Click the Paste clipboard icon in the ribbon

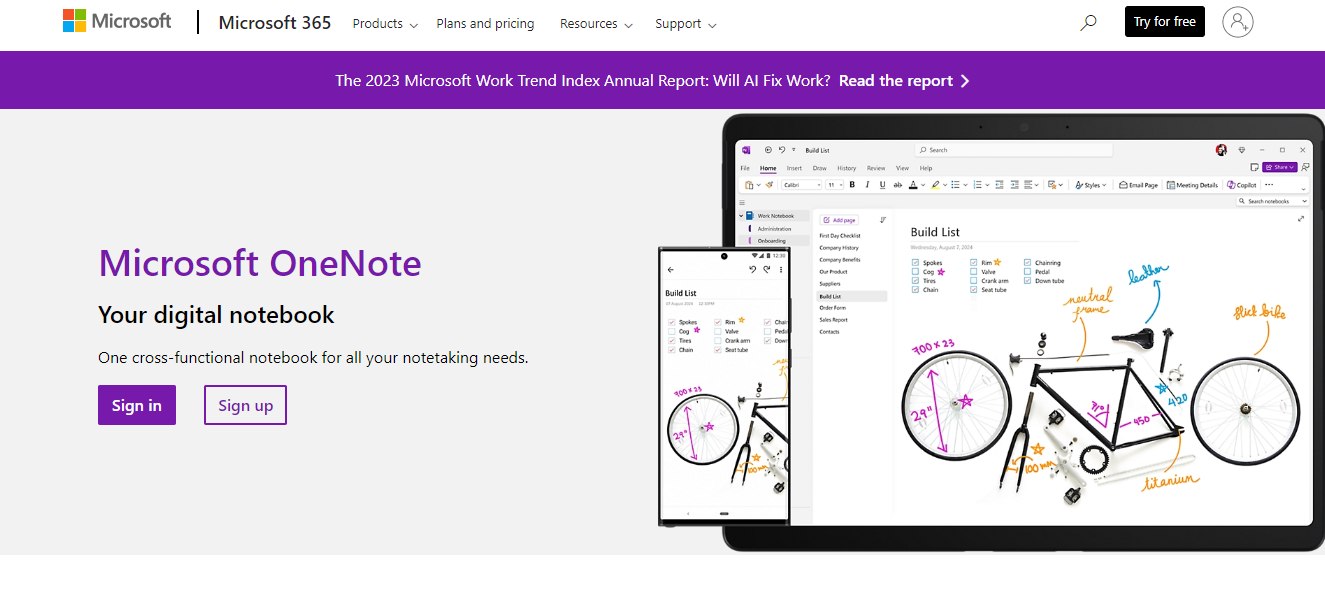749,185
